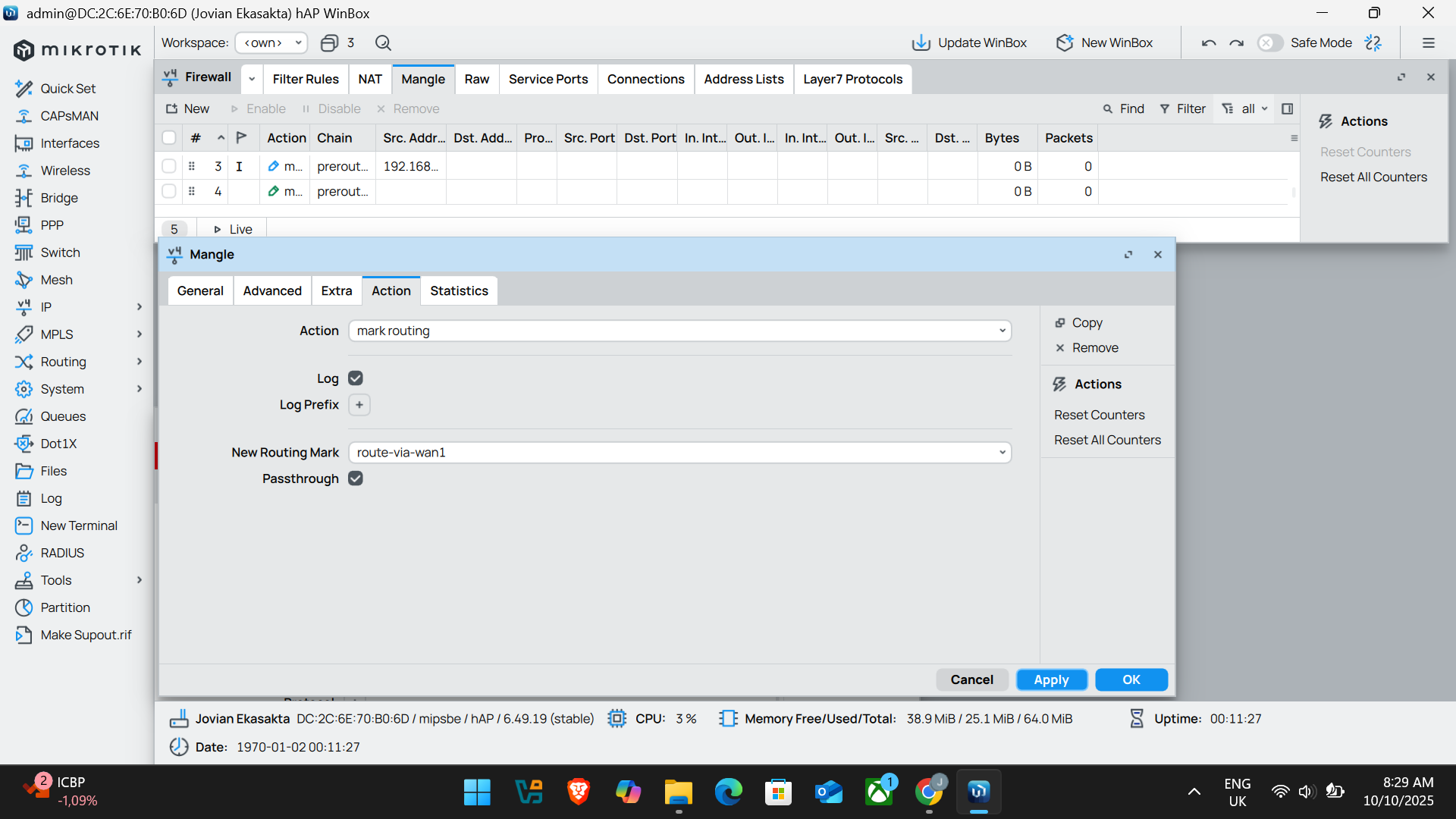Image resolution: width=1456 pixels, height=819 pixels.
Task: Open the PPP section
Action: point(52,225)
